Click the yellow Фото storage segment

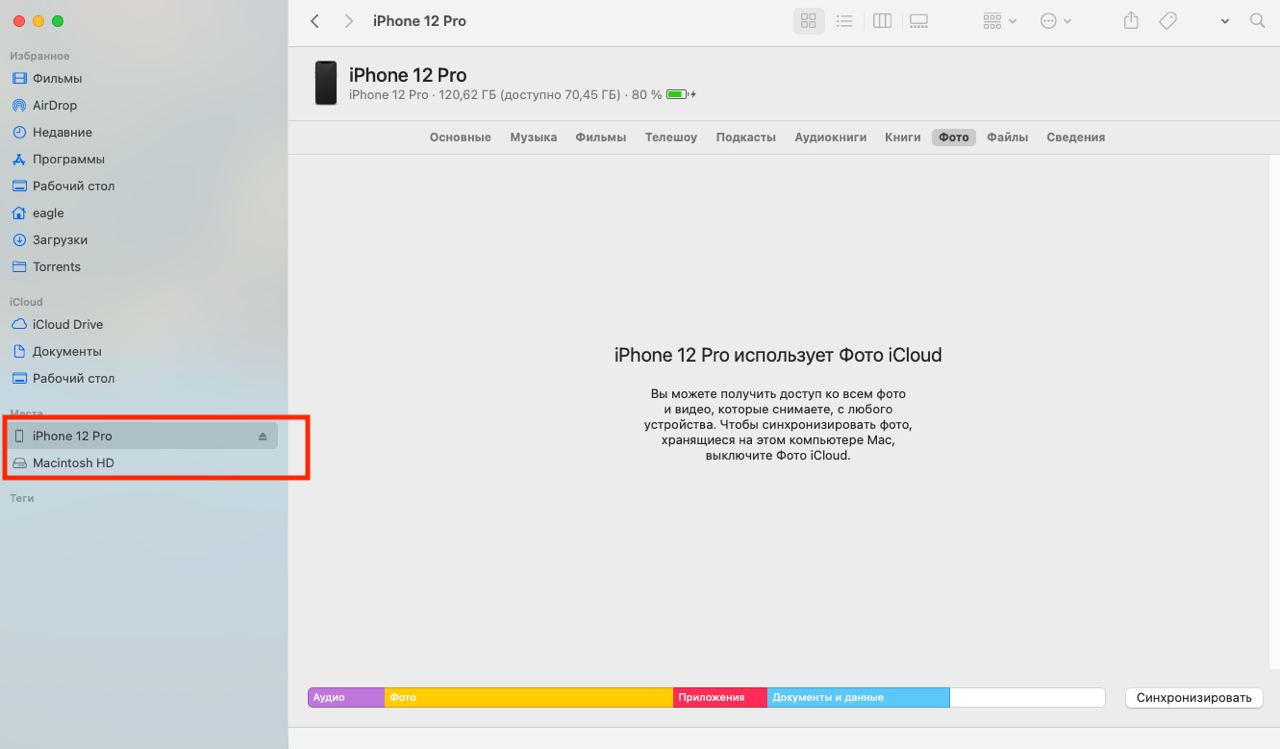(x=528, y=697)
